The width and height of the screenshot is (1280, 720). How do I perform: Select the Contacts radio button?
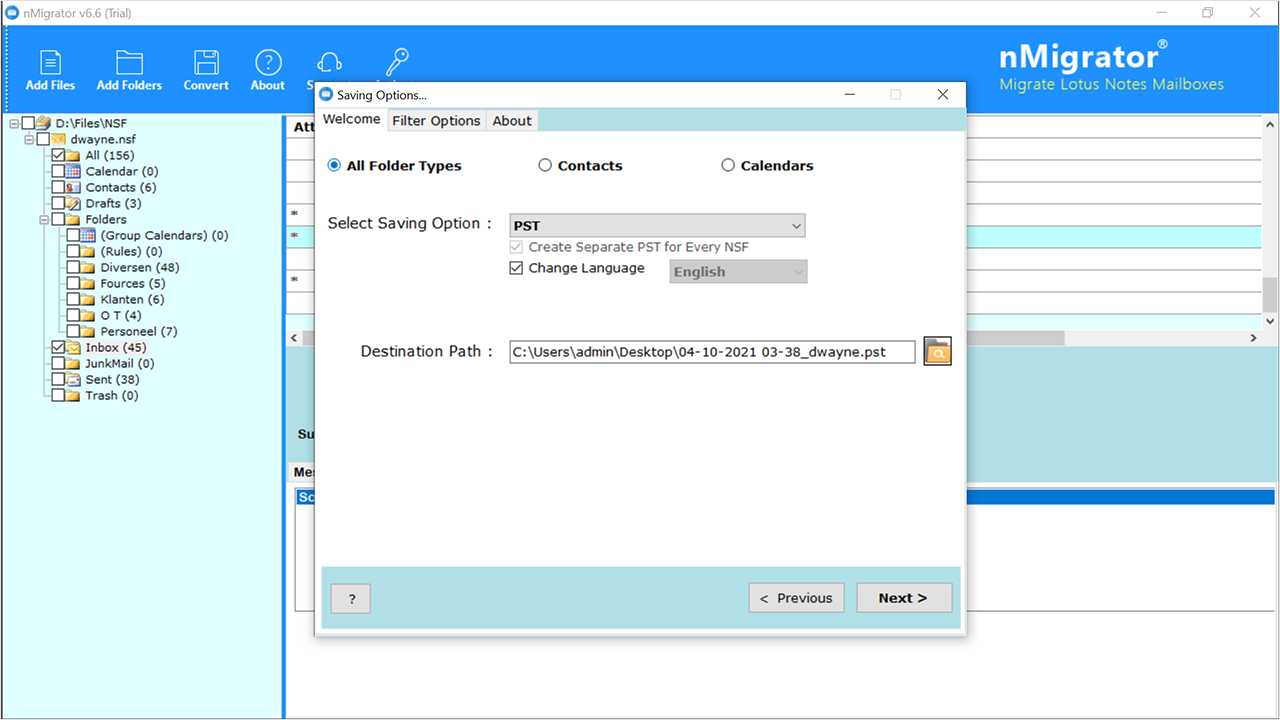pos(545,166)
